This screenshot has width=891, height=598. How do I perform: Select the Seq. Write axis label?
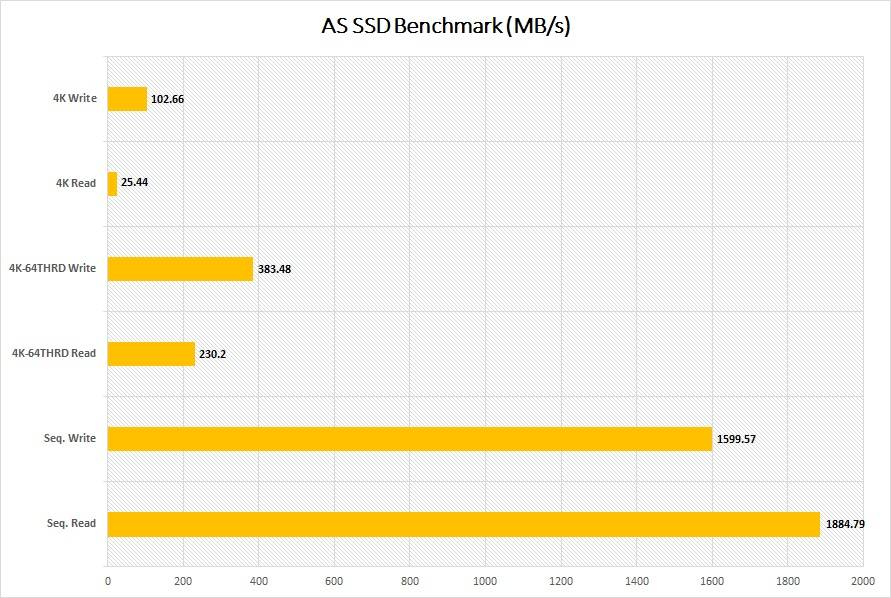coord(70,438)
